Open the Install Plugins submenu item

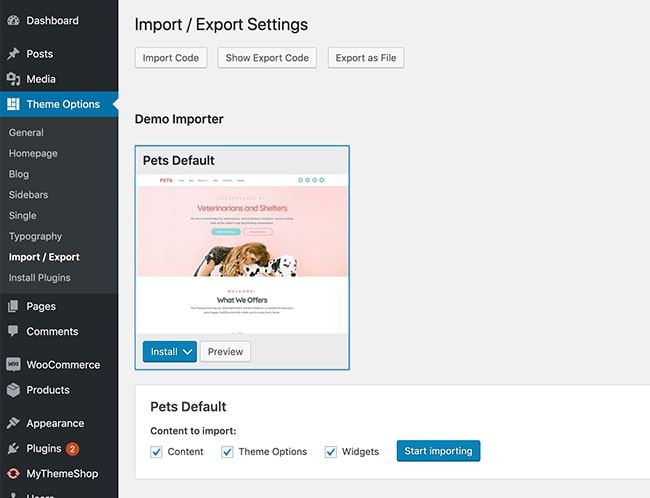pos(39,278)
